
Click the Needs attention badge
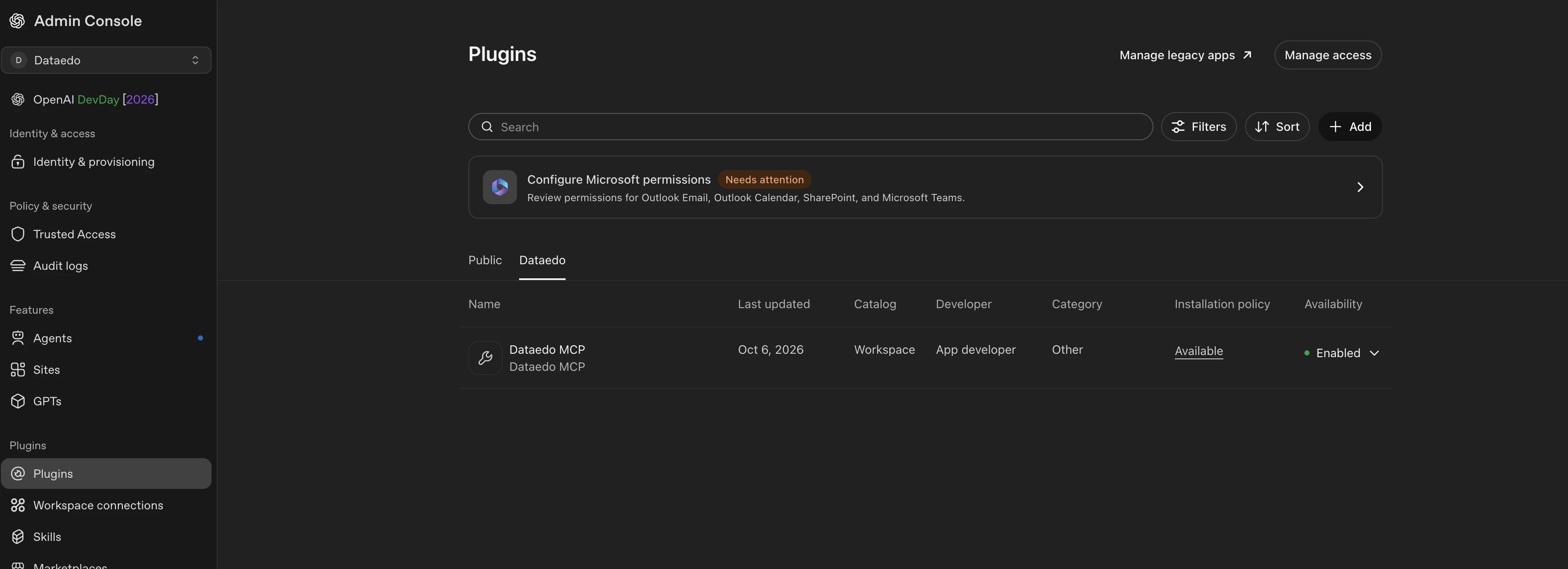[x=764, y=179]
